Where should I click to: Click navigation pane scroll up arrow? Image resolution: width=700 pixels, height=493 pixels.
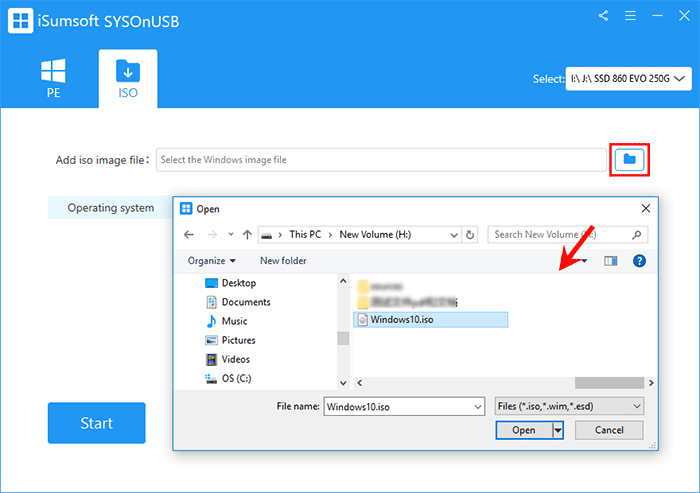(x=343, y=281)
